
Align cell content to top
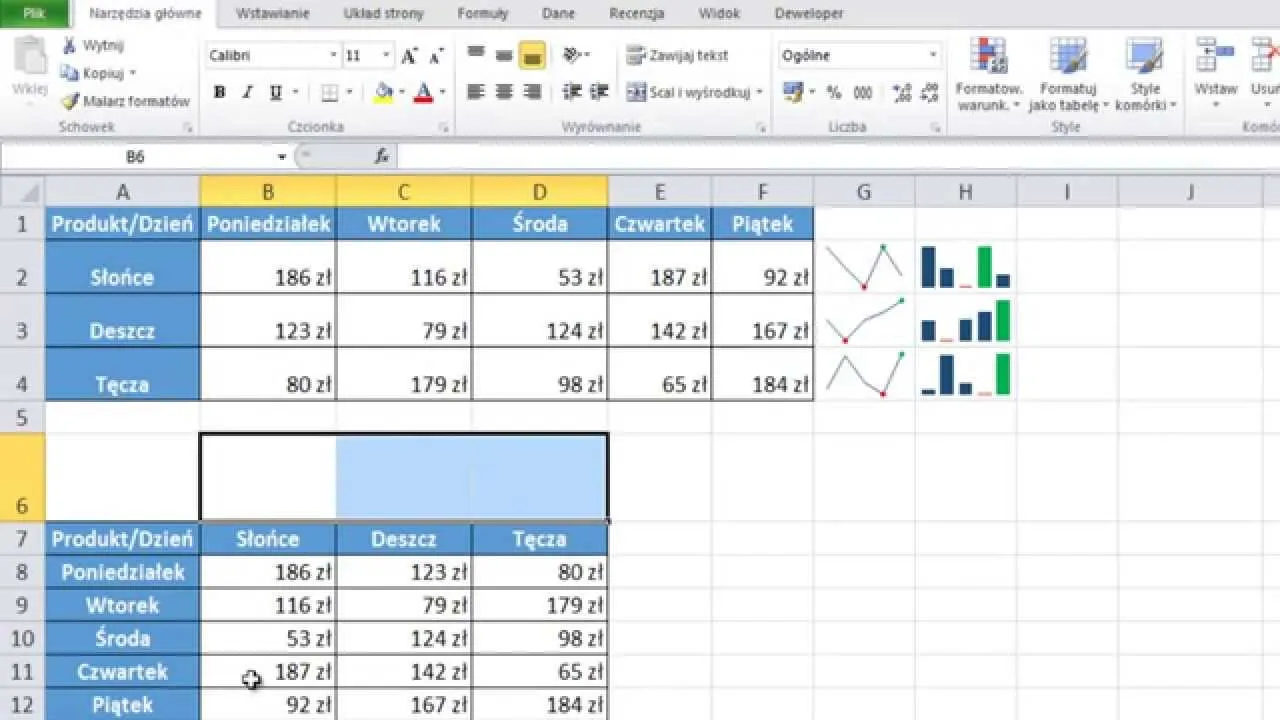coord(476,55)
